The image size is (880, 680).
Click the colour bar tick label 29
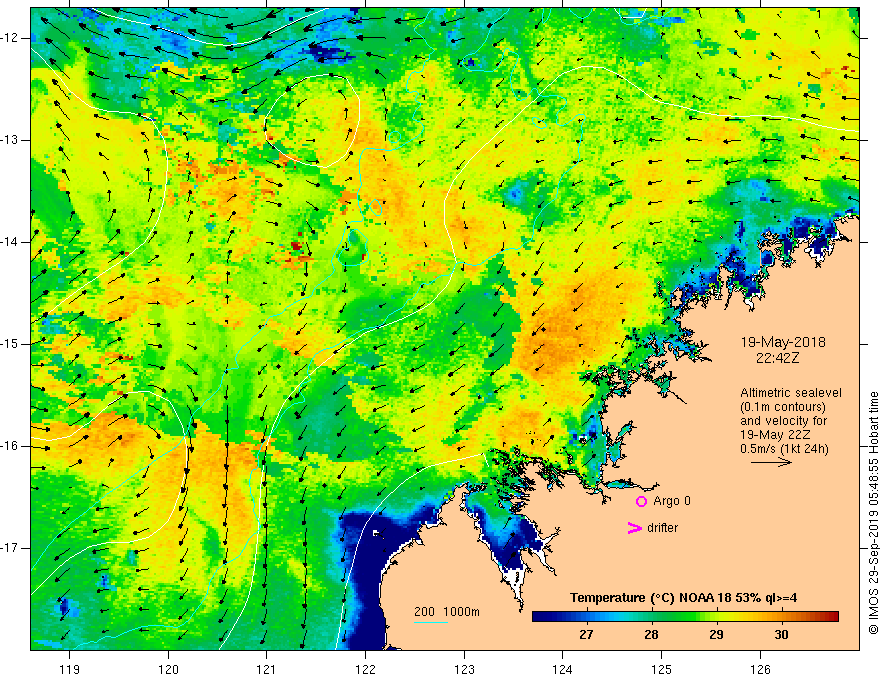[716, 635]
